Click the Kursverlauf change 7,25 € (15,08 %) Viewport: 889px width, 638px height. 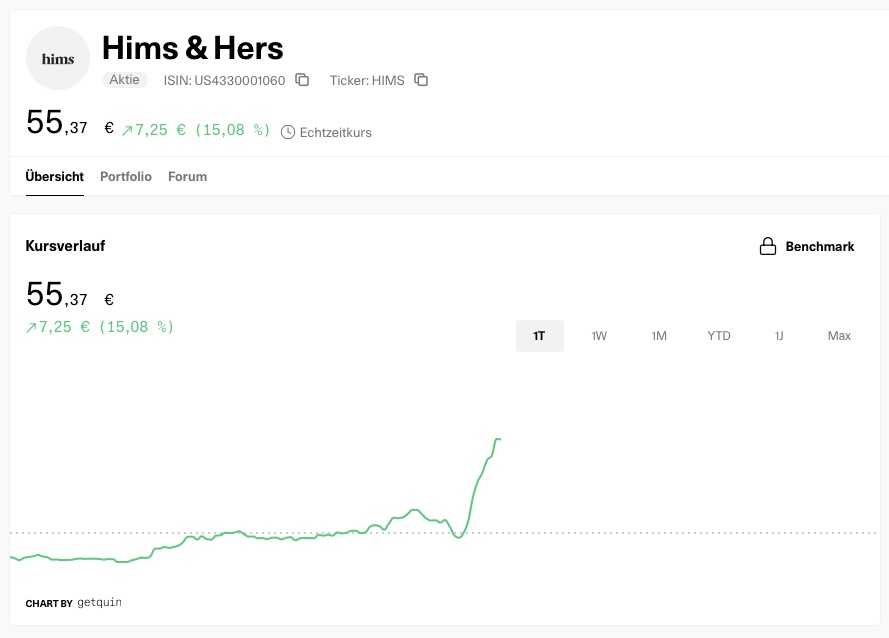coord(100,327)
